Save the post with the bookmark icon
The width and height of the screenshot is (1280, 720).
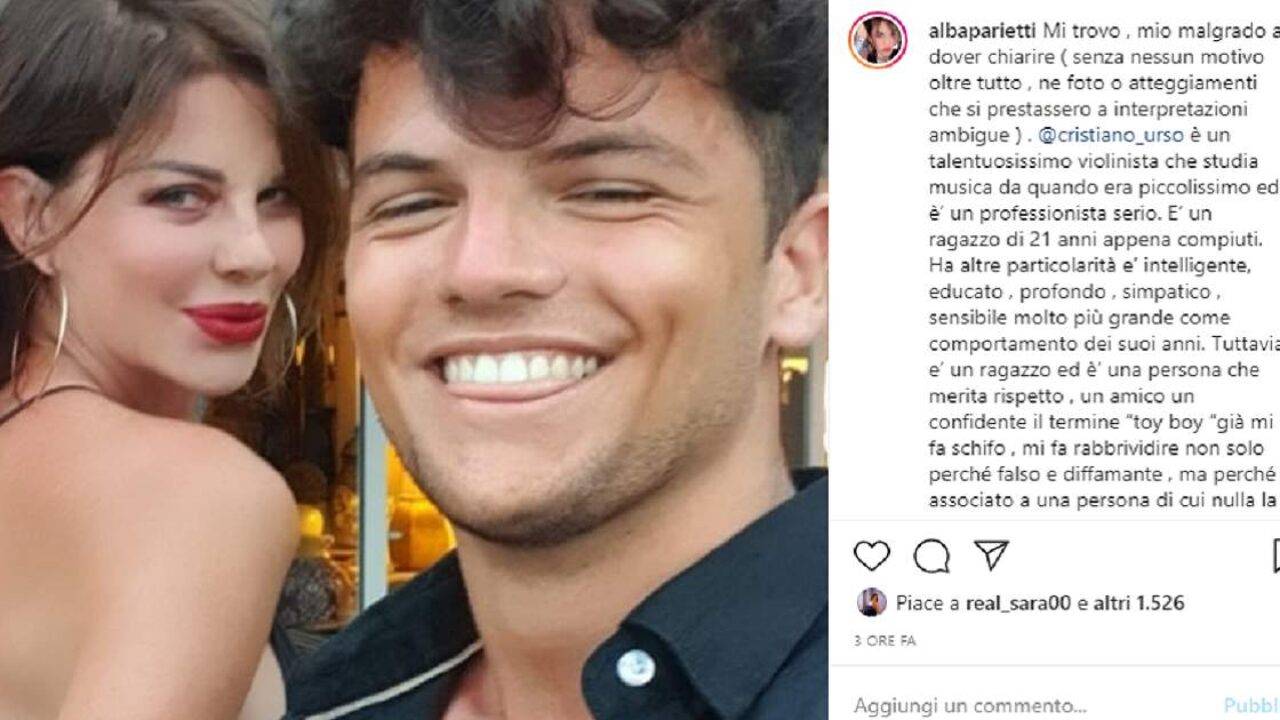pos(1275,555)
